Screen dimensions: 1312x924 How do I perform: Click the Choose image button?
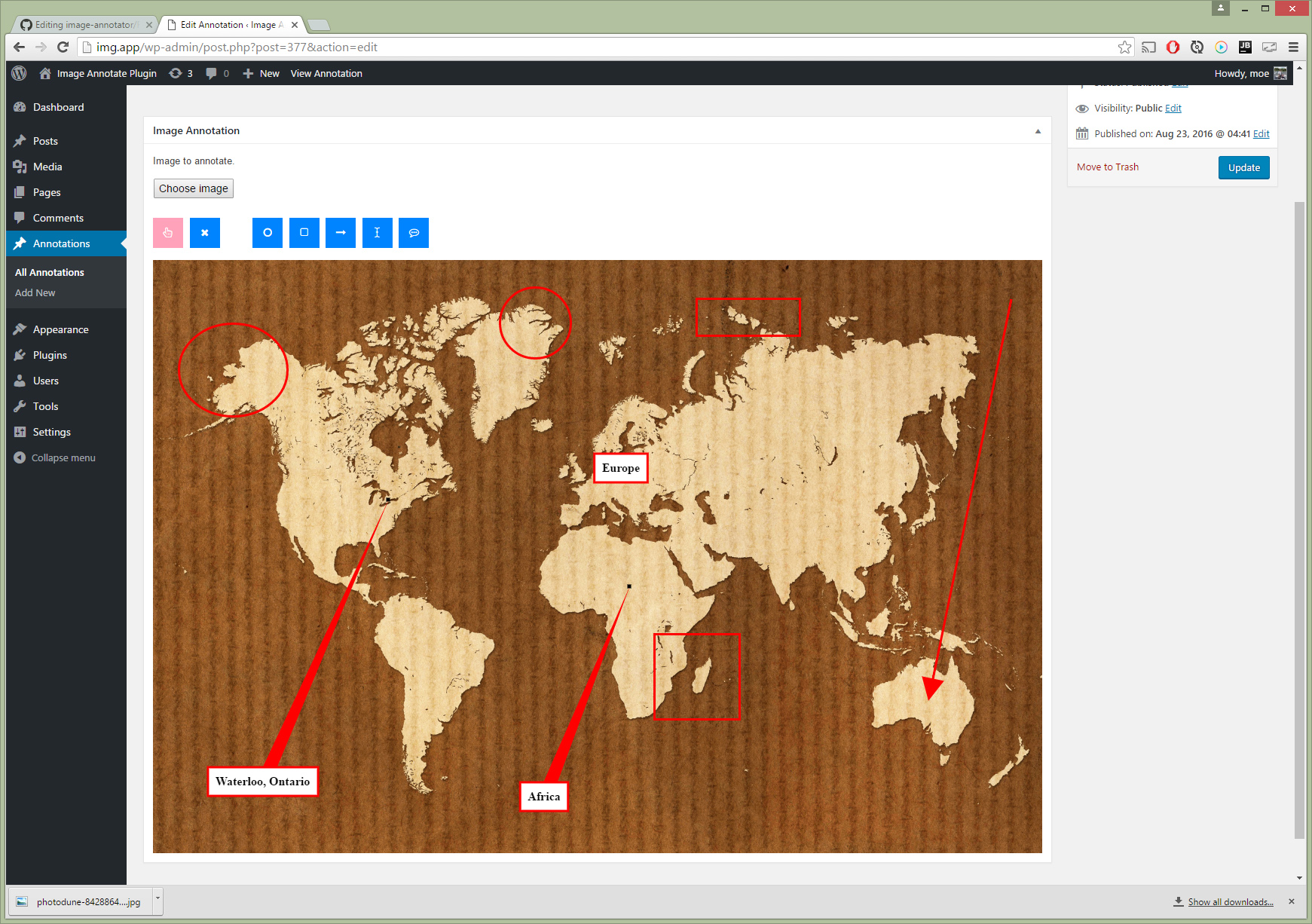pyautogui.click(x=194, y=188)
